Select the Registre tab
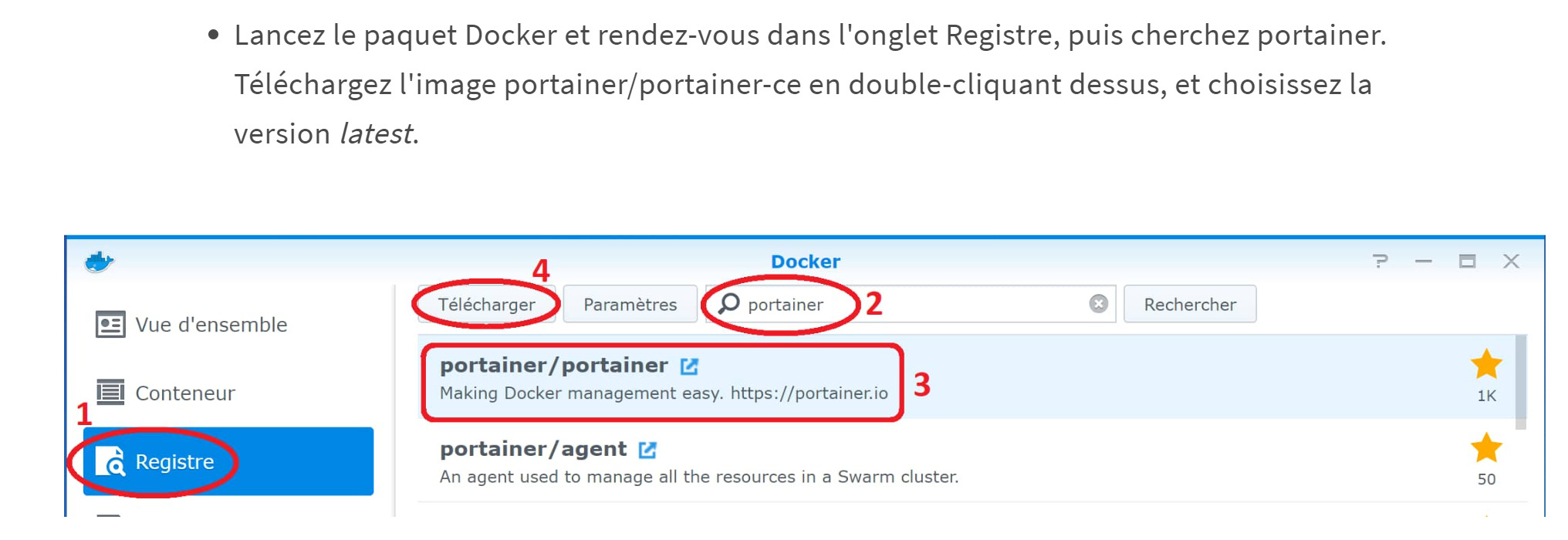1568x540 pixels. pyautogui.click(x=229, y=461)
